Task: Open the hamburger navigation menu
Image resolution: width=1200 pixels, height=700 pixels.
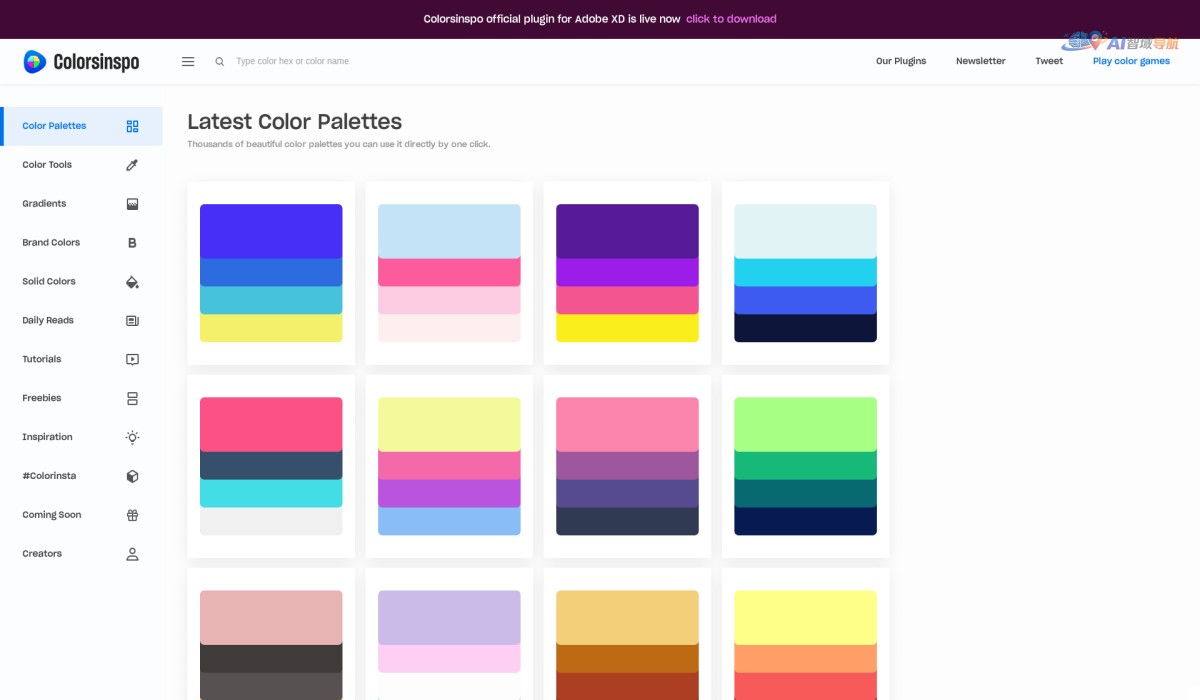Action: [x=188, y=61]
